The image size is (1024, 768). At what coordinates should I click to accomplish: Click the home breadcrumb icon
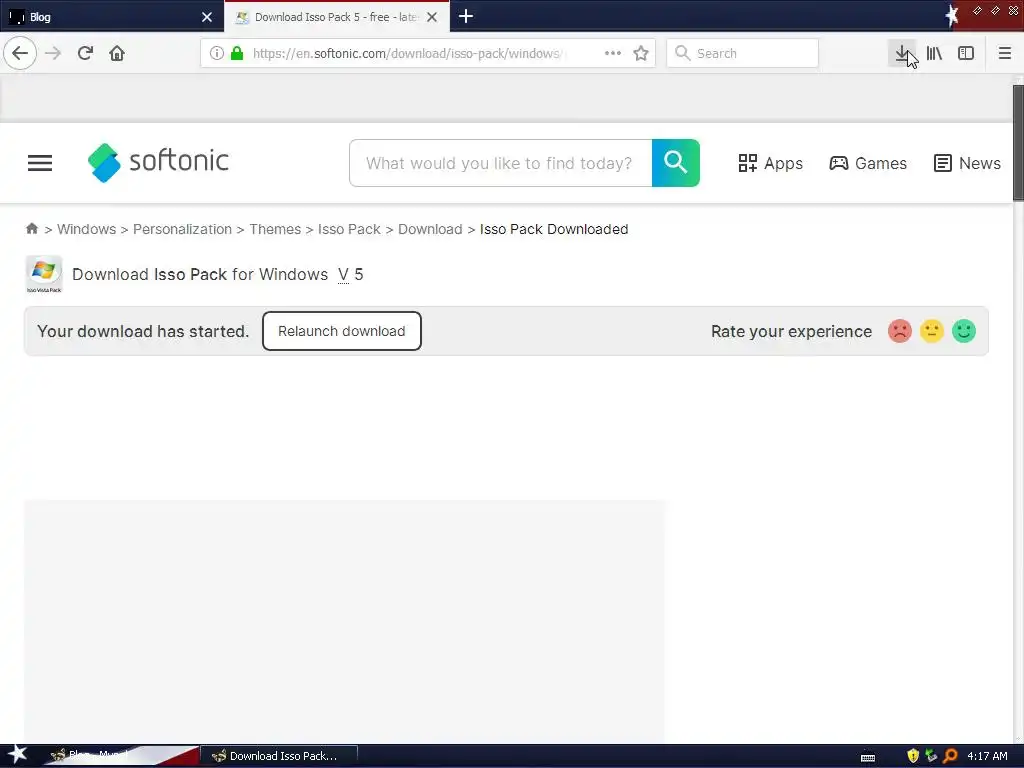(32, 229)
